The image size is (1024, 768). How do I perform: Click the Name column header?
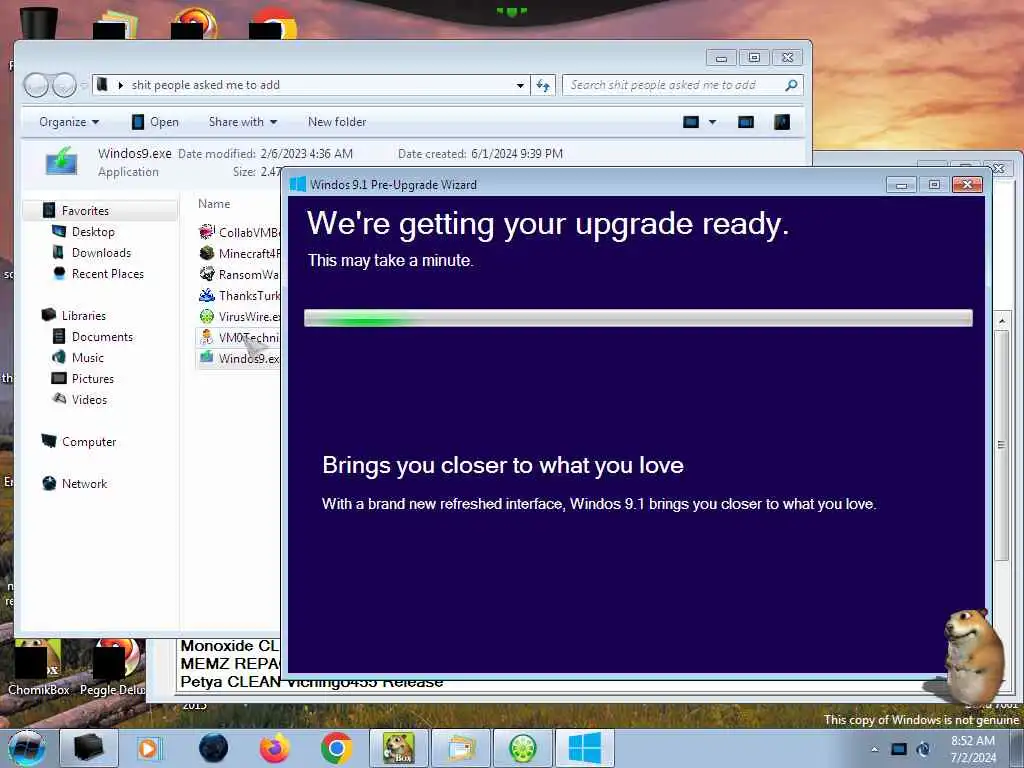(x=214, y=204)
